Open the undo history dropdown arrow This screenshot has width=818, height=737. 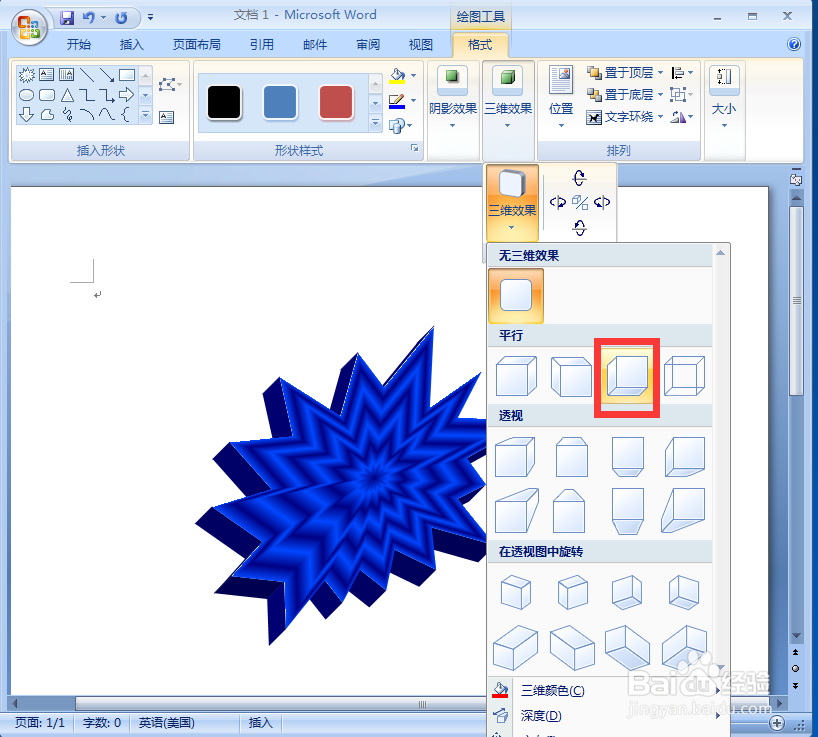(103, 18)
